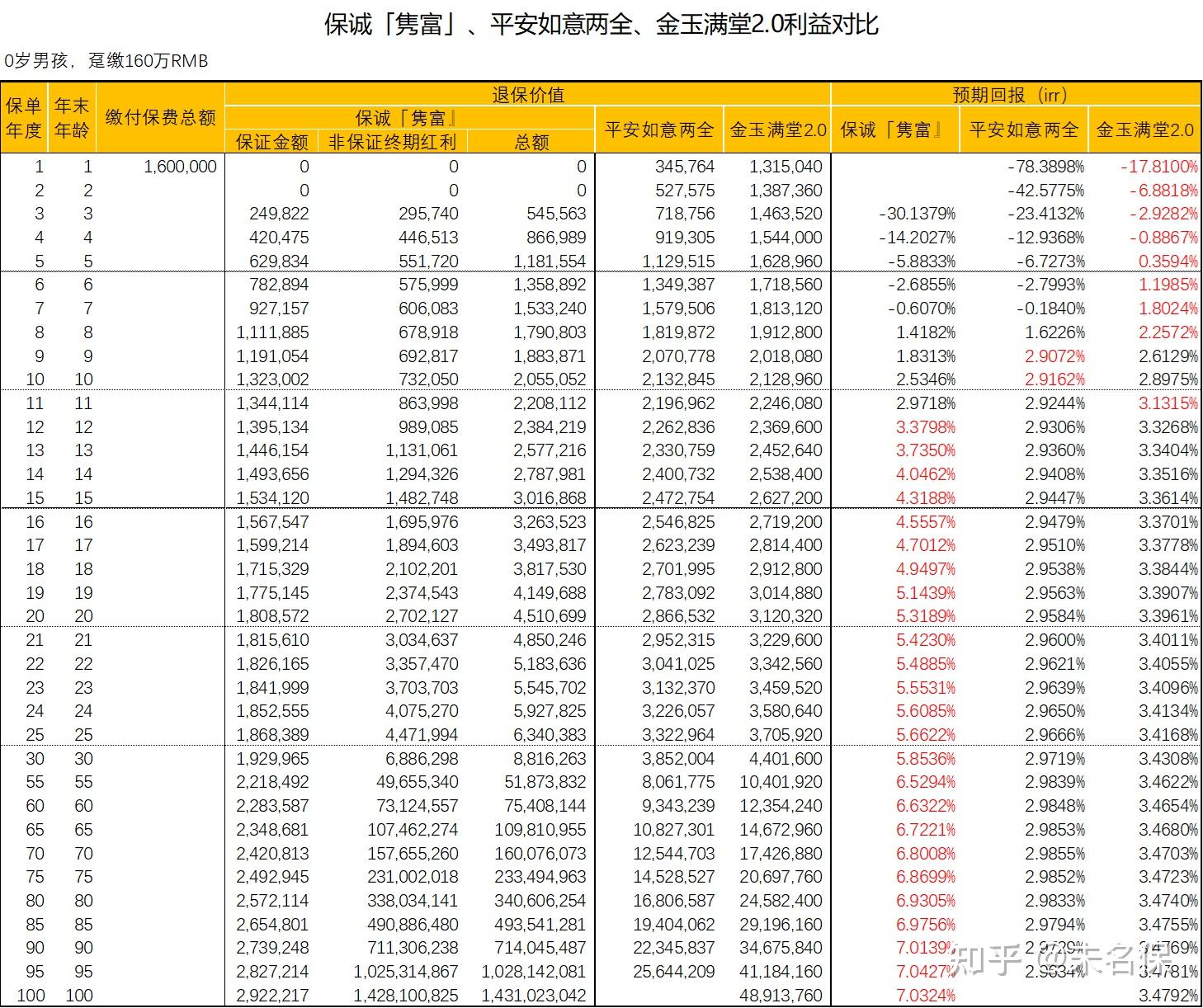
Task: Click the total 4,510,699 in year 20
Action: pyautogui.click(x=550, y=616)
